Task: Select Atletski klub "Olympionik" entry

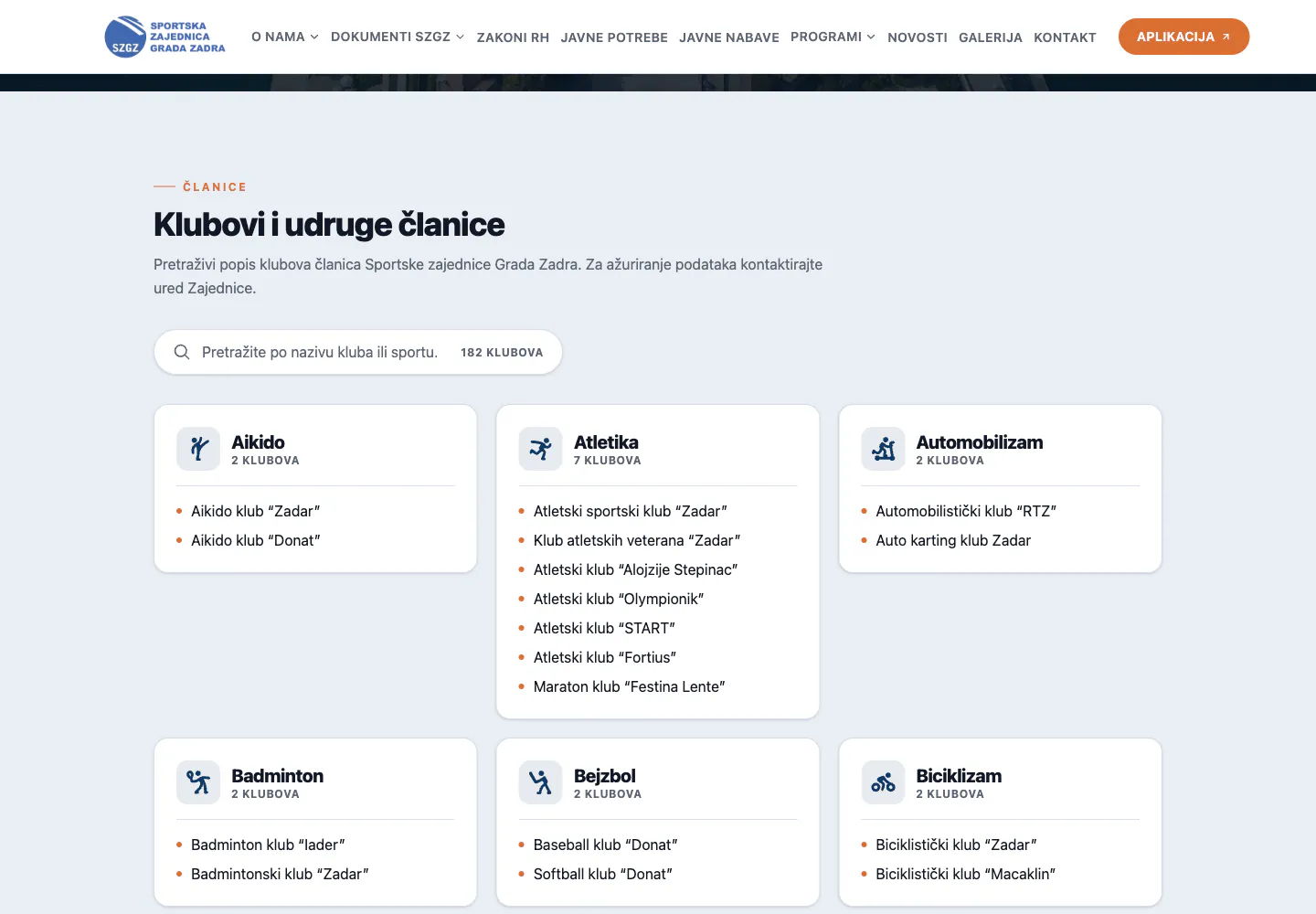Action: tap(619, 599)
